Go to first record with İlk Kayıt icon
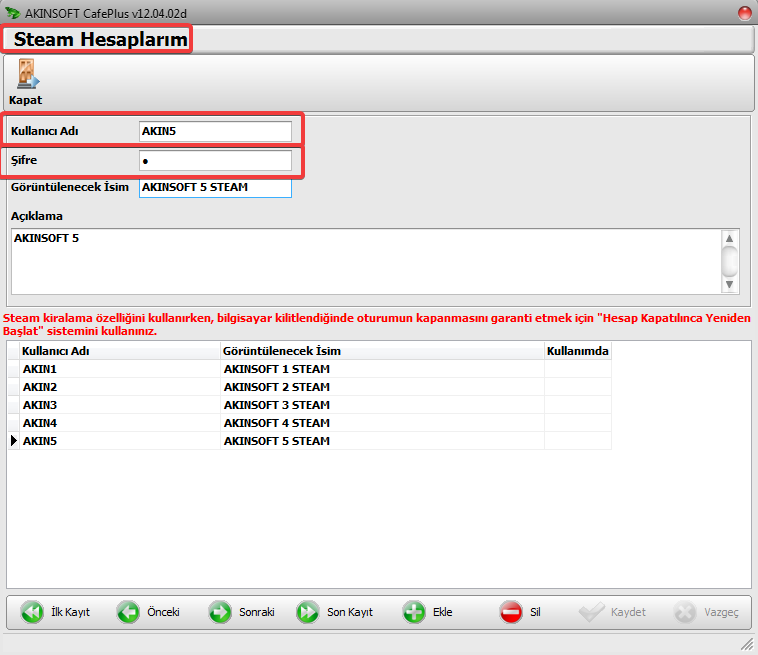Screen dimensions: 758x655 pyautogui.click(x=32, y=612)
